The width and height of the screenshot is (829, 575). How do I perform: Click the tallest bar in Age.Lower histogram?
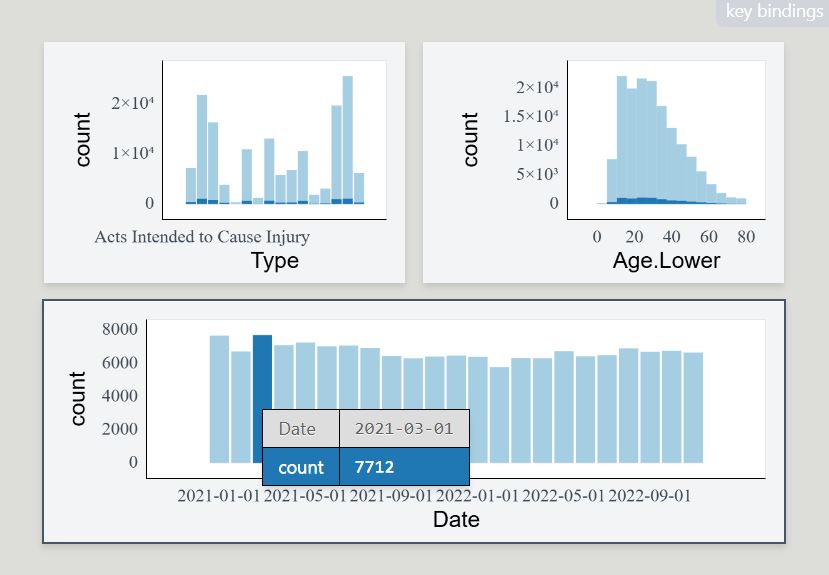[x=621, y=140]
